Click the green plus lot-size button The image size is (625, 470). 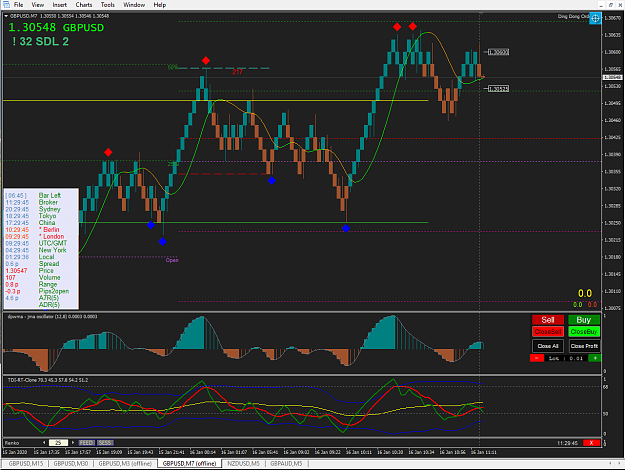point(595,358)
